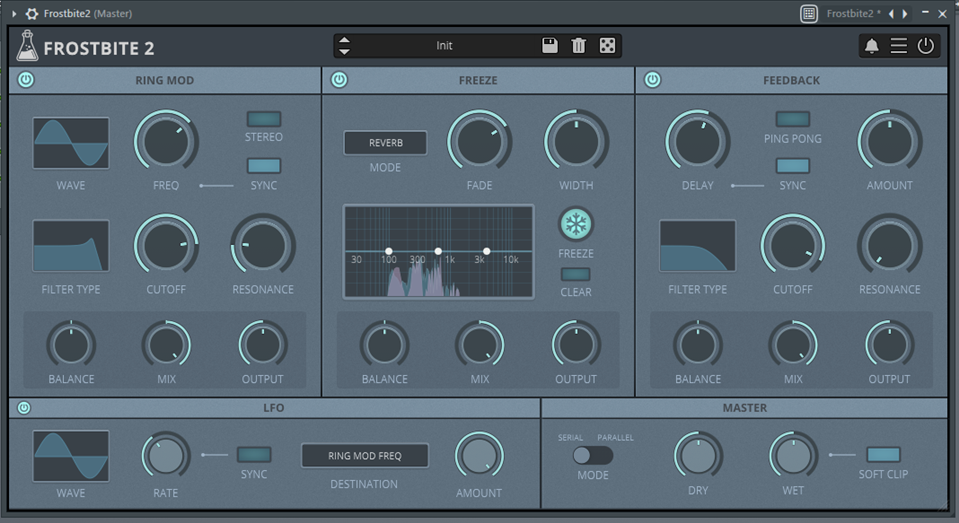Open the Reverb mode selector
The width and height of the screenshot is (959, 523).
385,143
